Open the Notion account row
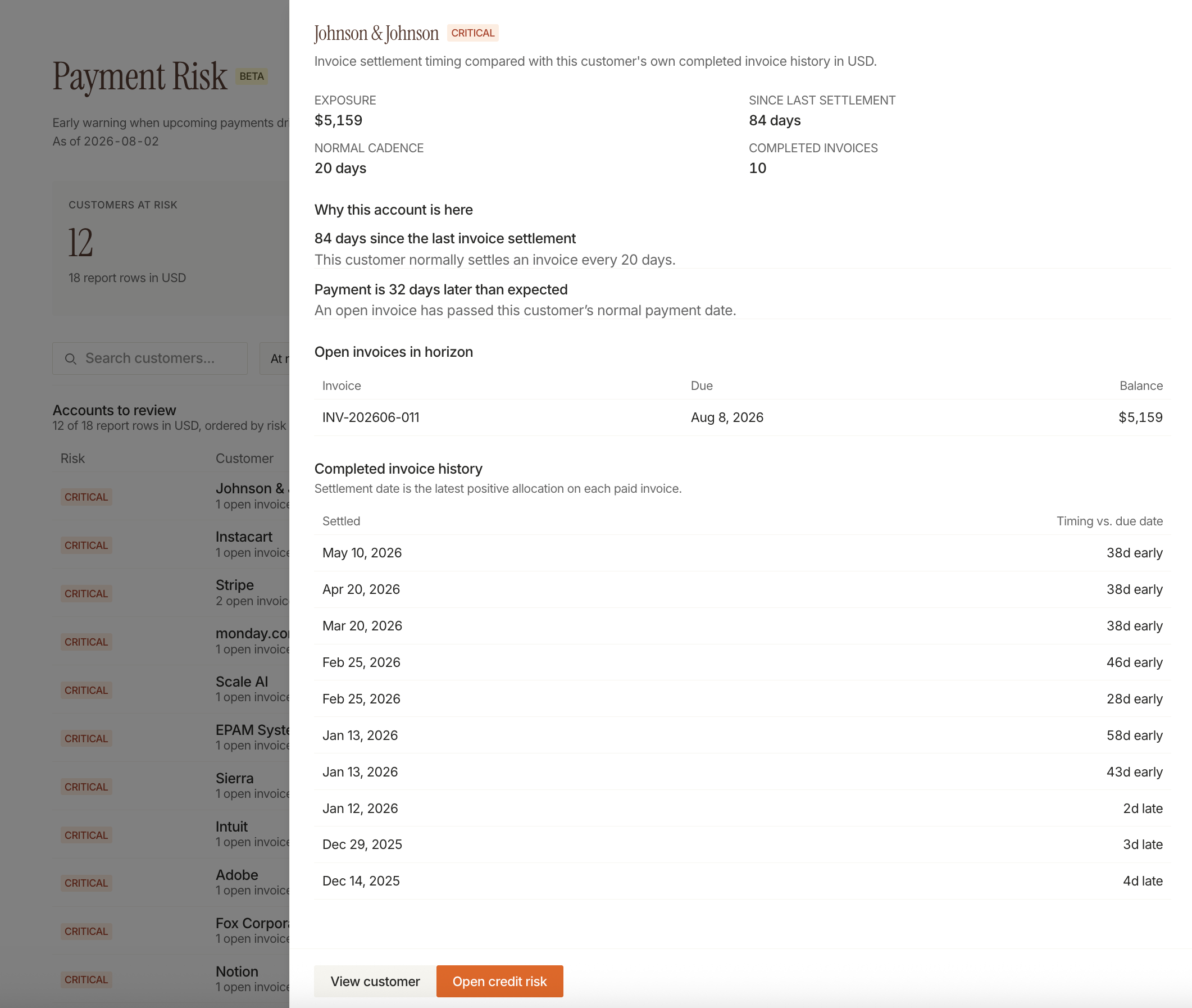Viewport: 1192px width, 1008px height. tap(171, 979)
